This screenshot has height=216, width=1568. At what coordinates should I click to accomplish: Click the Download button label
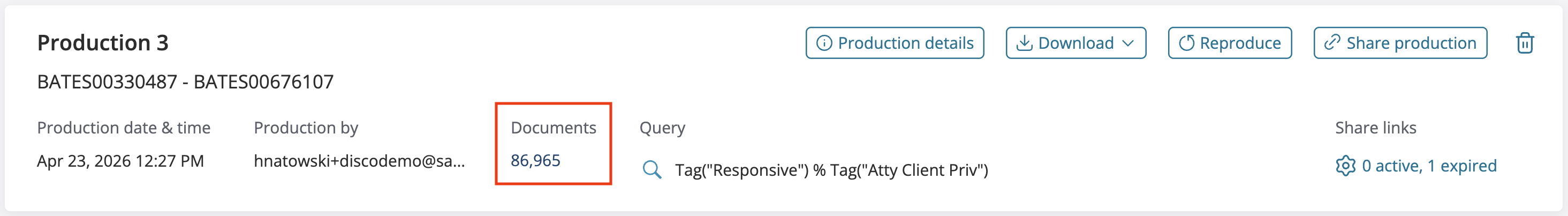tap(1075, 43)
